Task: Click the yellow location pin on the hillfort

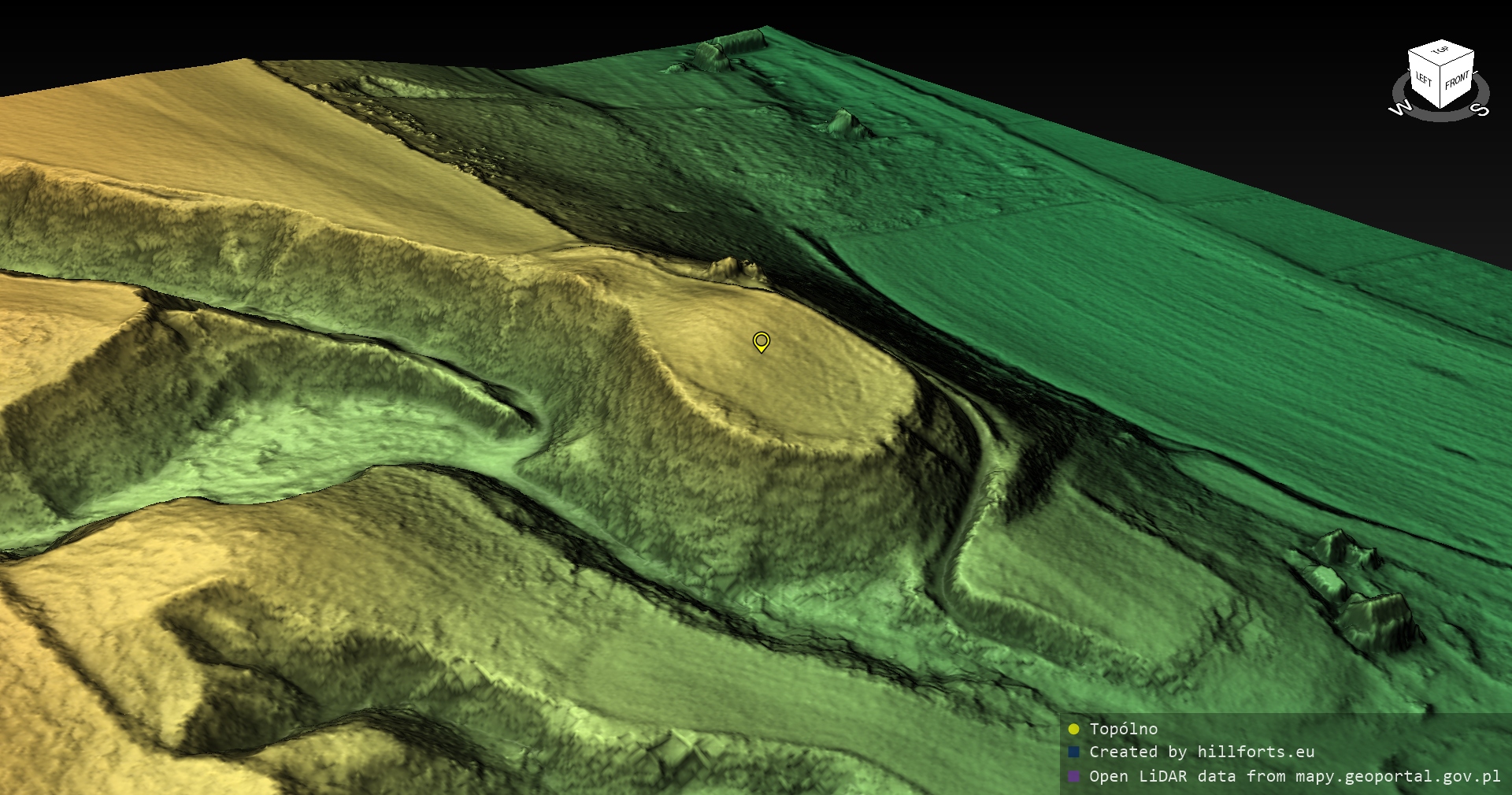Action: tap(761, 340)
